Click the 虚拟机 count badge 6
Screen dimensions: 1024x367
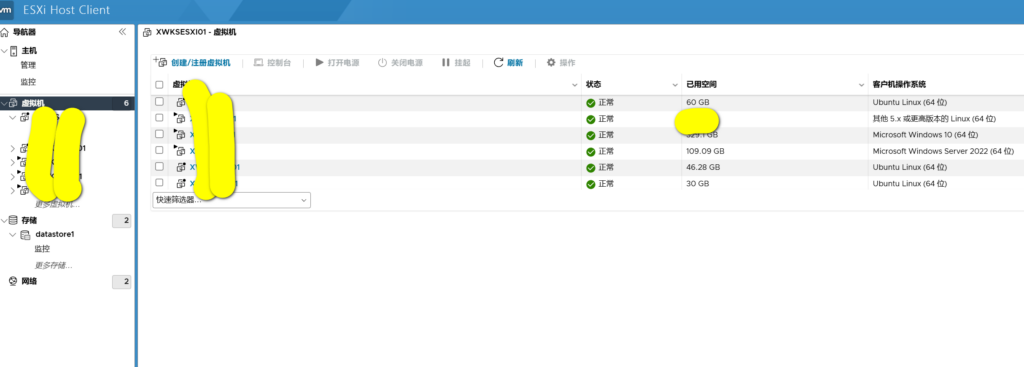pos(125,103)
